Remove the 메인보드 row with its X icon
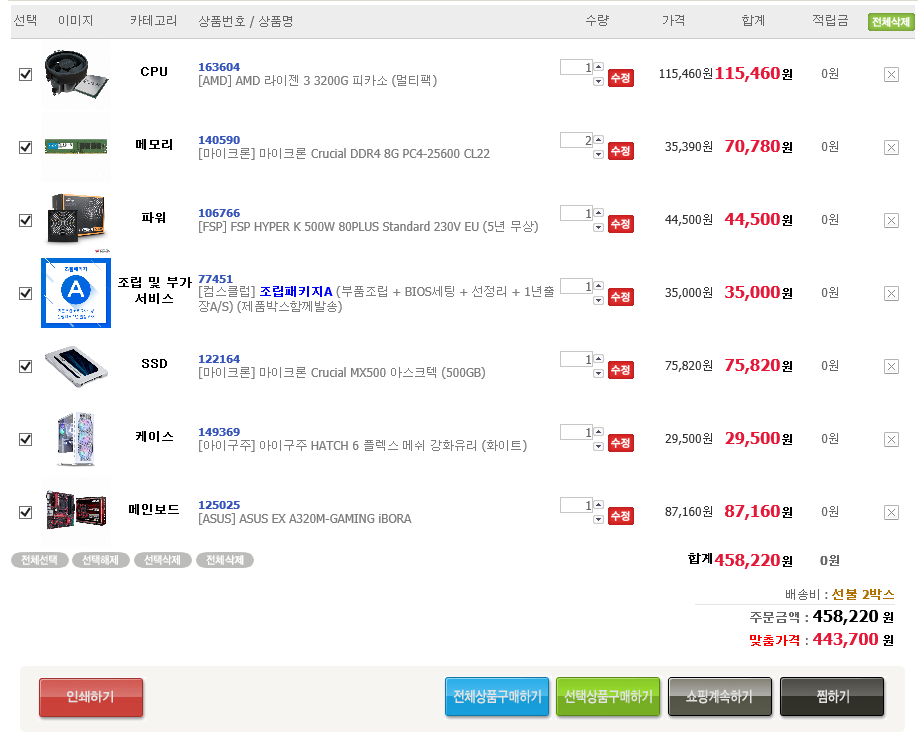This screenshot has height=755, width=918. 891,513
